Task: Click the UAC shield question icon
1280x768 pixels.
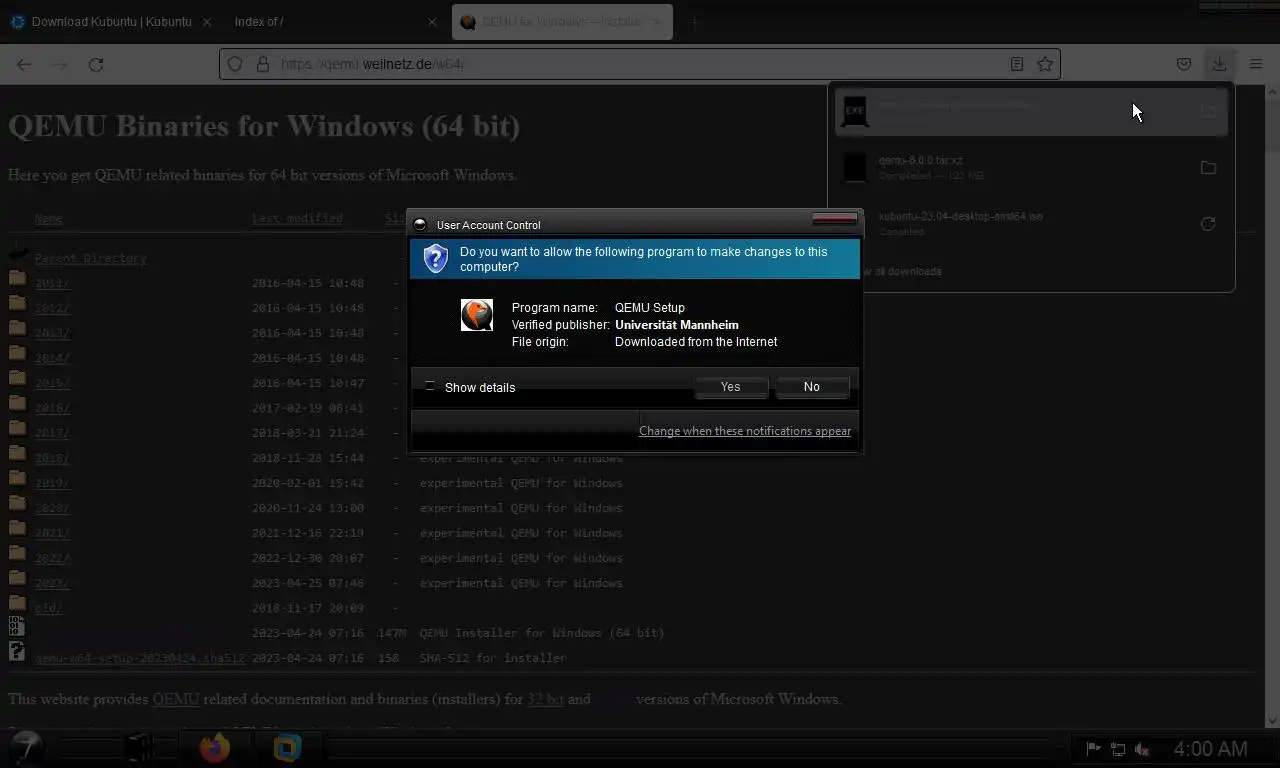Action: coord(435,258)
